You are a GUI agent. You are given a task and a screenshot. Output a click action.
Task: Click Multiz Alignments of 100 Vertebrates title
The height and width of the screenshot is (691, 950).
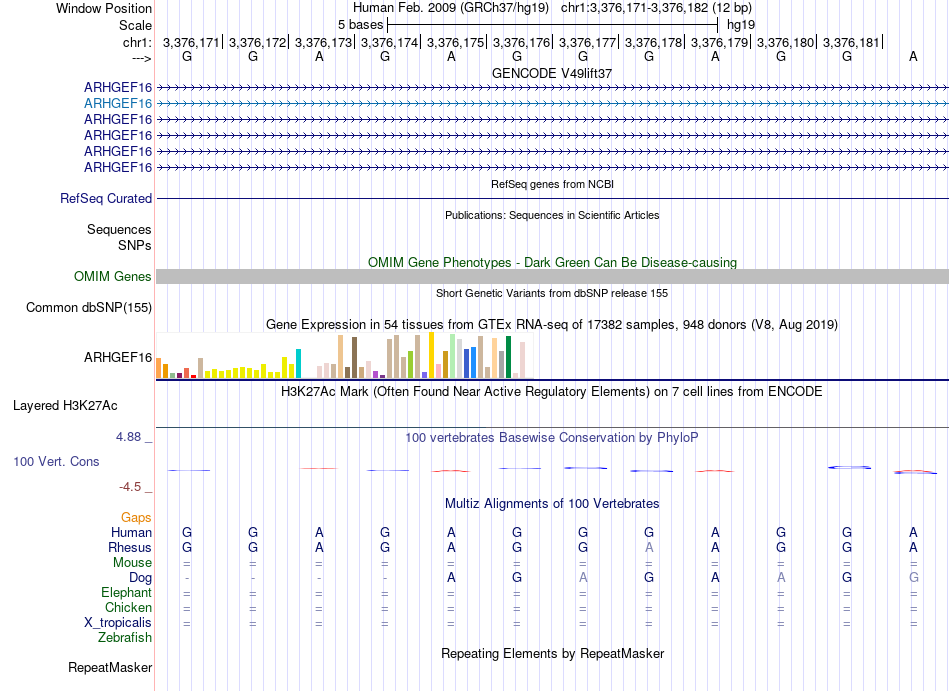pyautogui.click(x=552, y=503)
